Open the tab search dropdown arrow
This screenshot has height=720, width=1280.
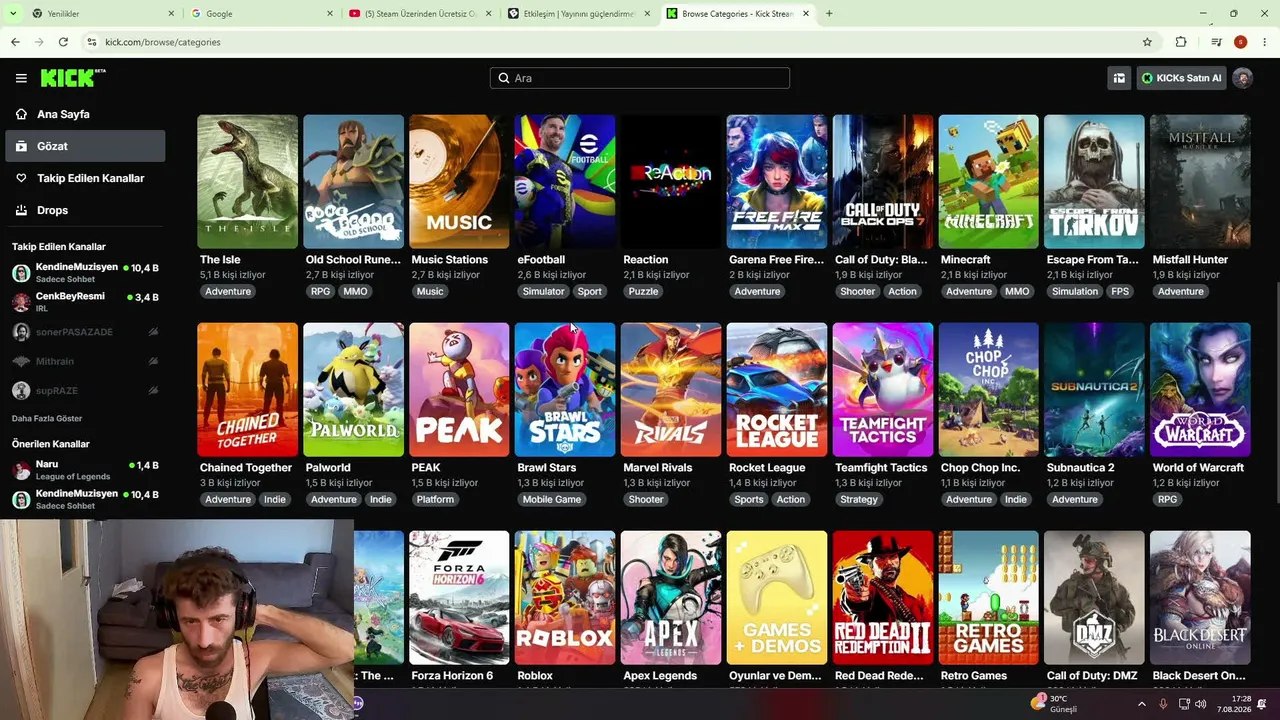click(13, 14)
